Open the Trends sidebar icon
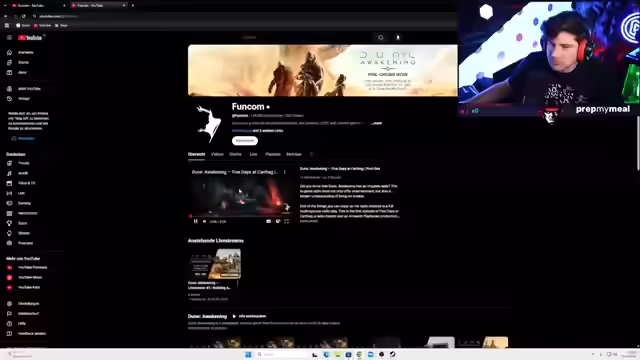The width and height of the screenshot is (640, 360). coord(9,163)
